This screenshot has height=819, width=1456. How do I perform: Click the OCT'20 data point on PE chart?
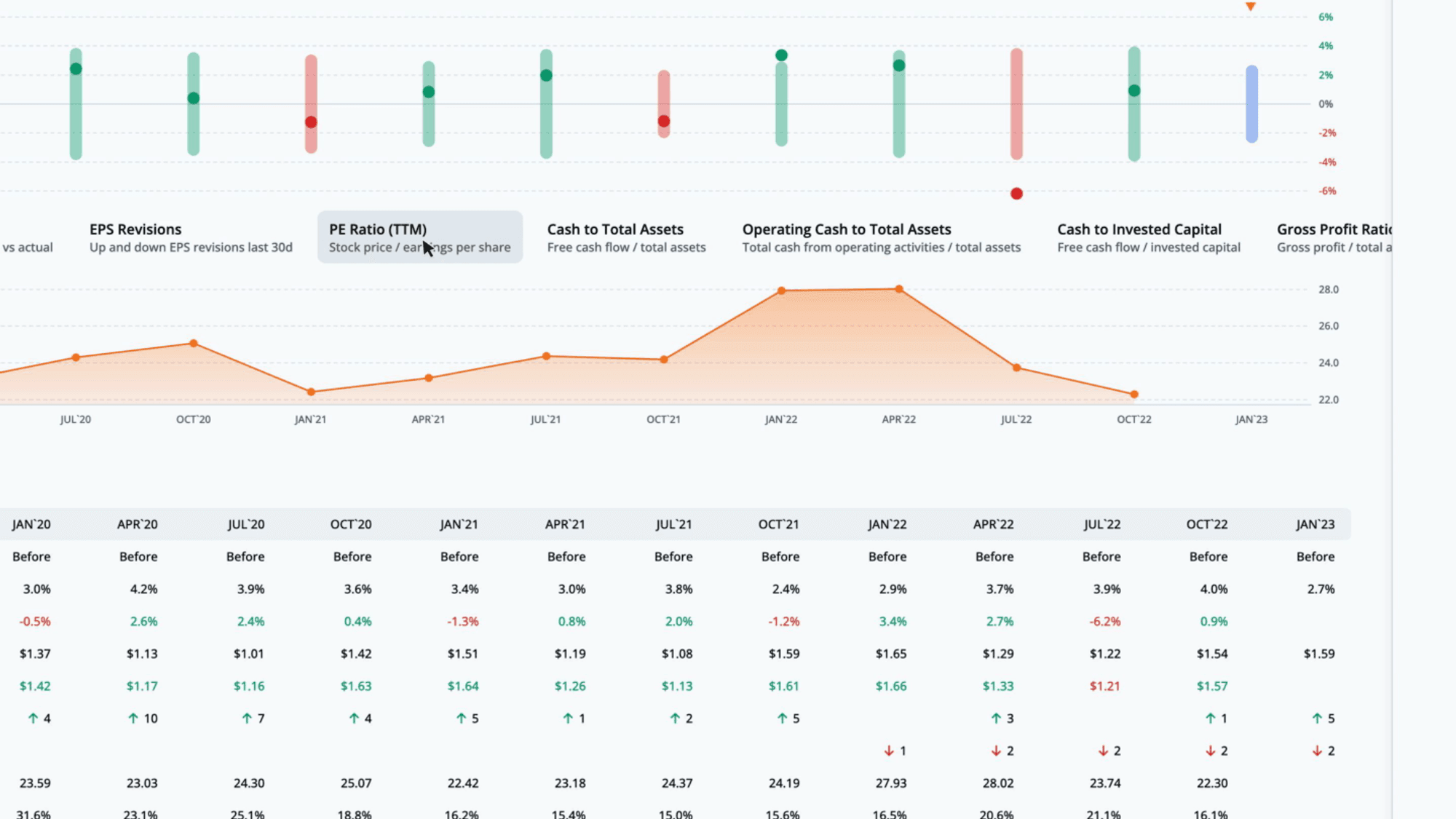(x=193, y=343)
